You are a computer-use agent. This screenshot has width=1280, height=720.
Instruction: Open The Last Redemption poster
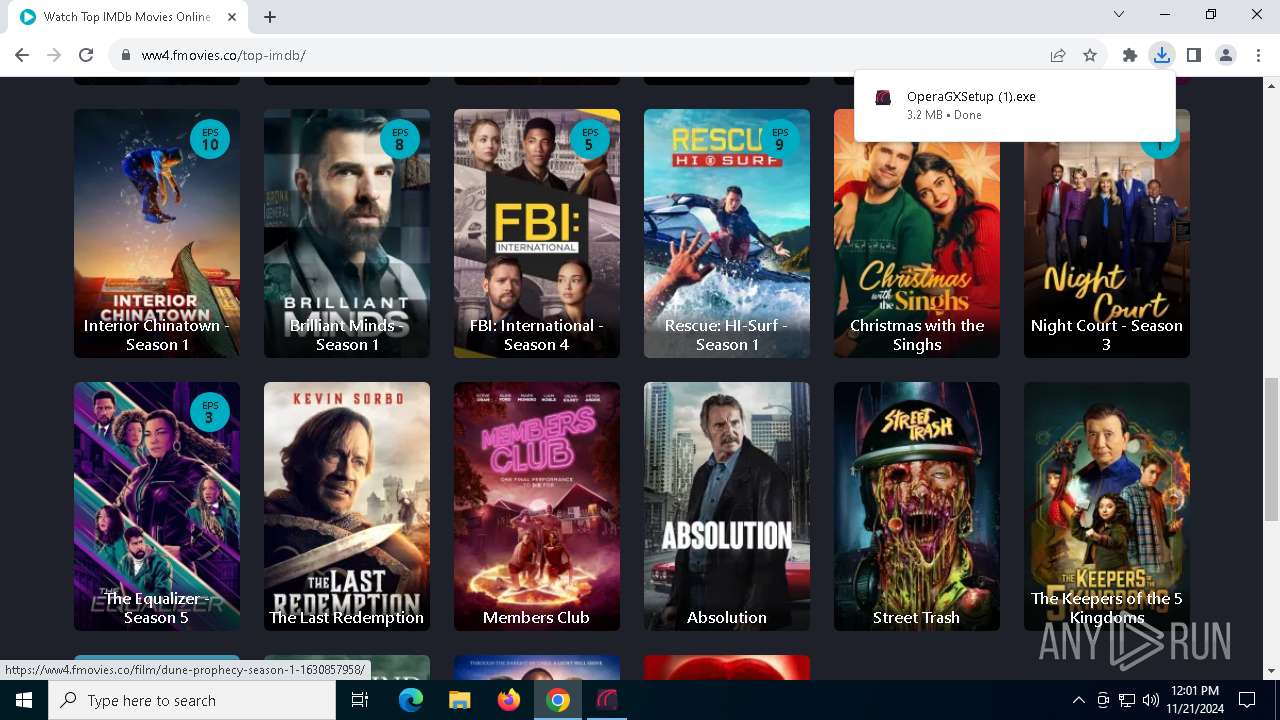point(347,506)
